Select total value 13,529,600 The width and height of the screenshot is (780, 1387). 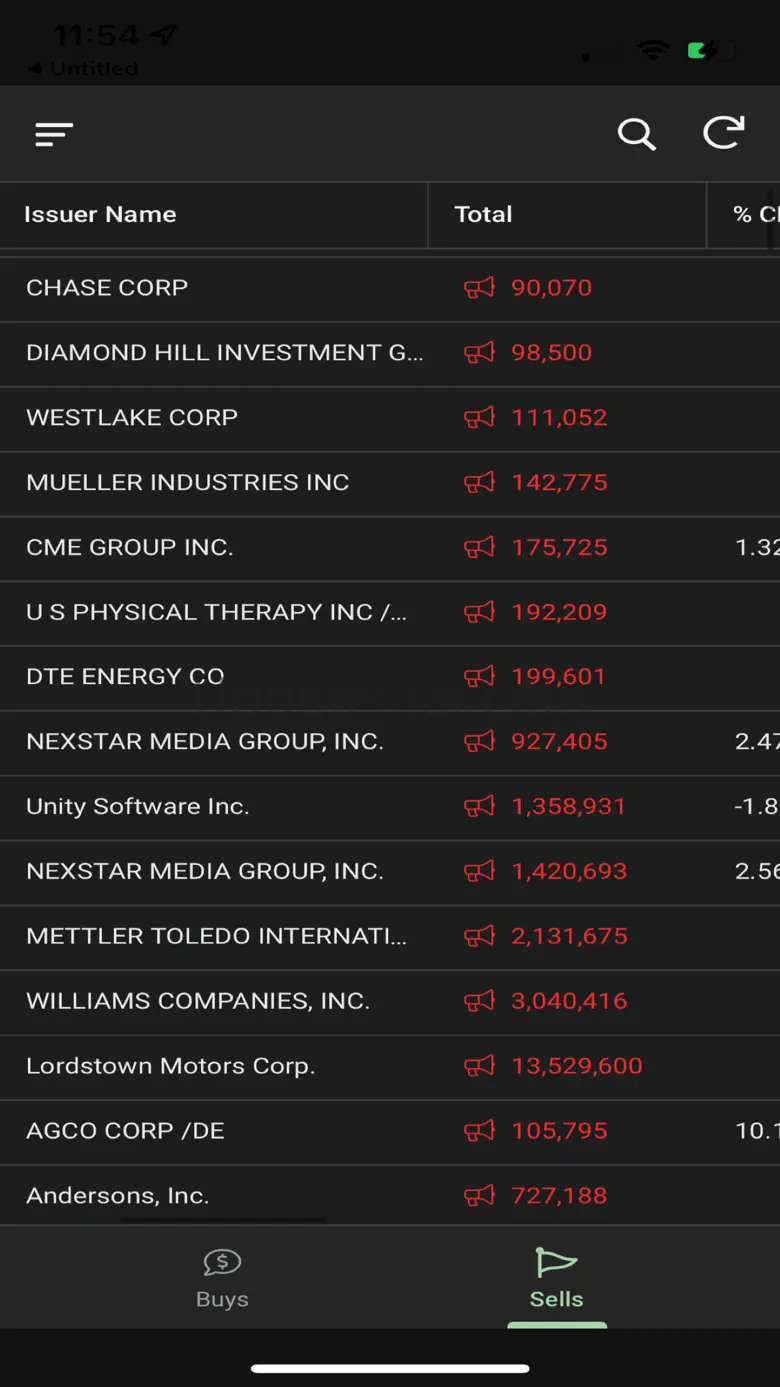click(576, 1066)
